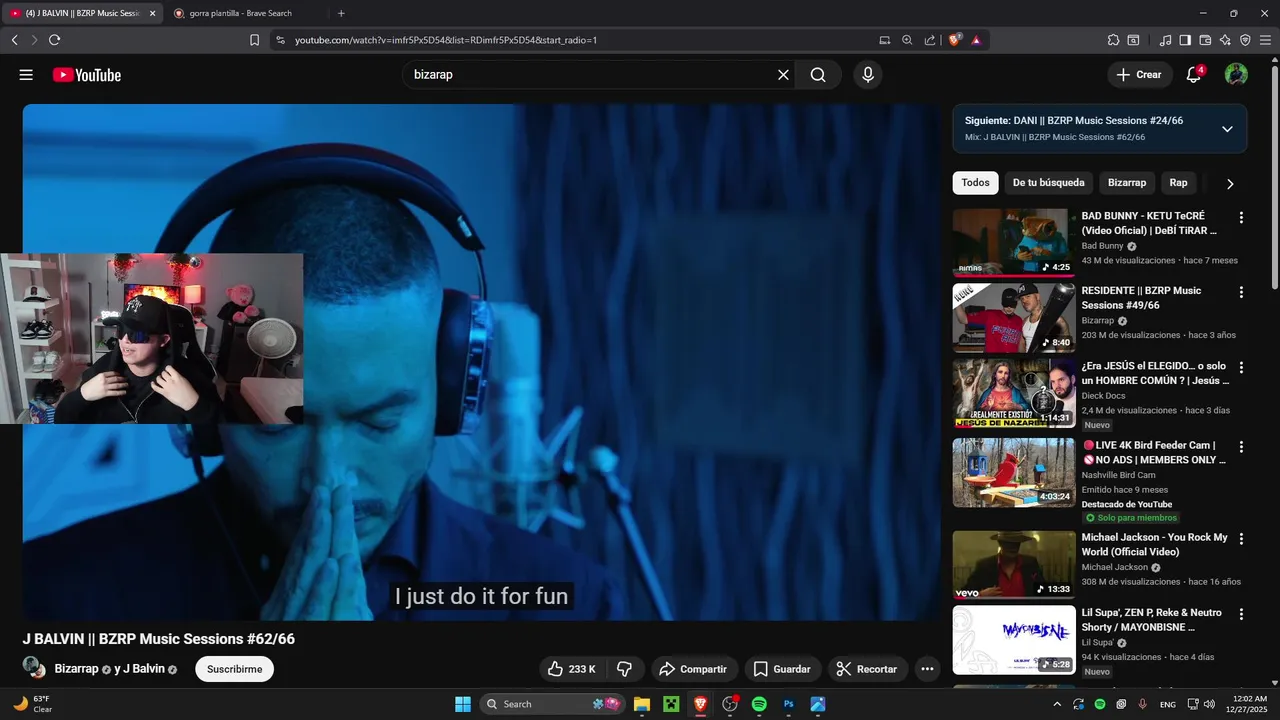Open options for LIVE 4K Bird Feeder Cam

(x=1241, y=447)
